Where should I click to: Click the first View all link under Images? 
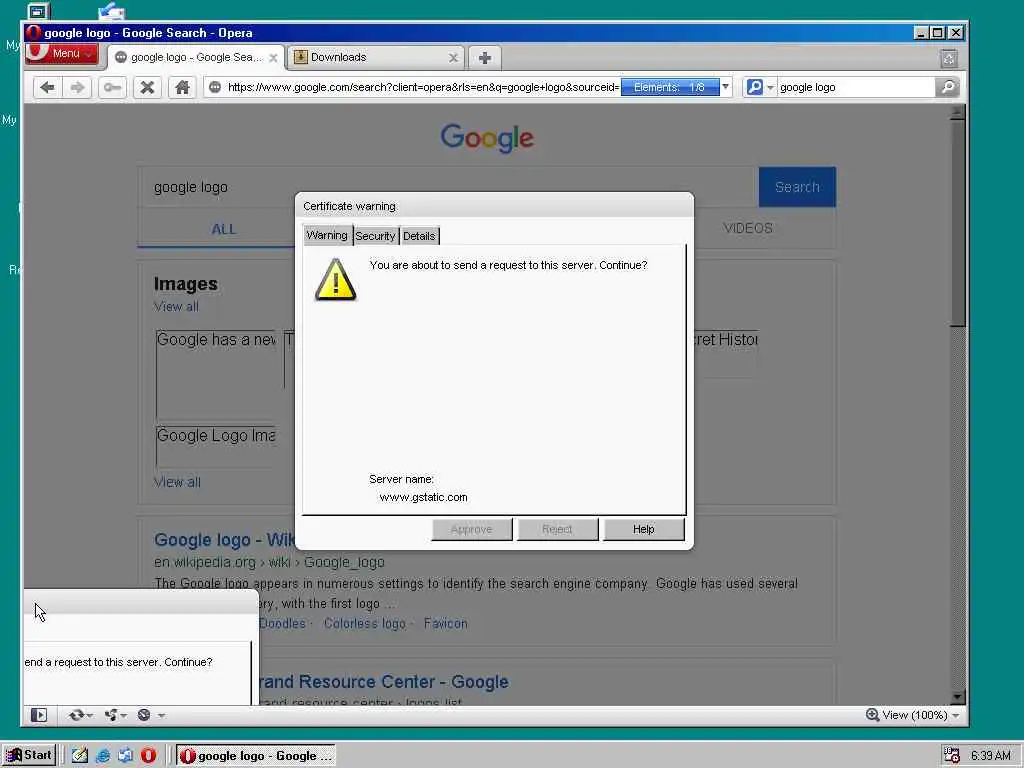176,306
